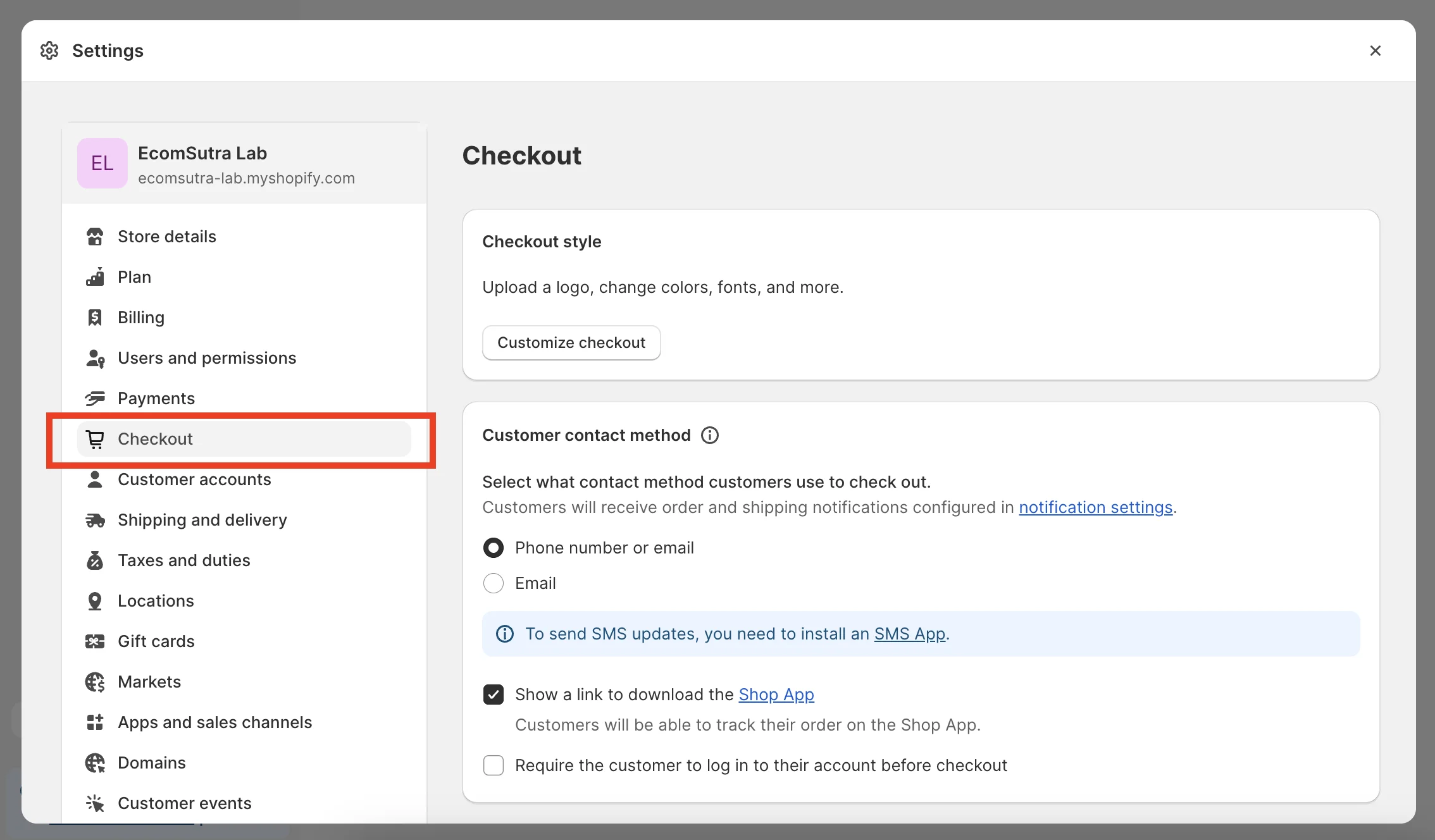Click the Domains globe icon
1435x840 pixels.
tap(95, 763)
